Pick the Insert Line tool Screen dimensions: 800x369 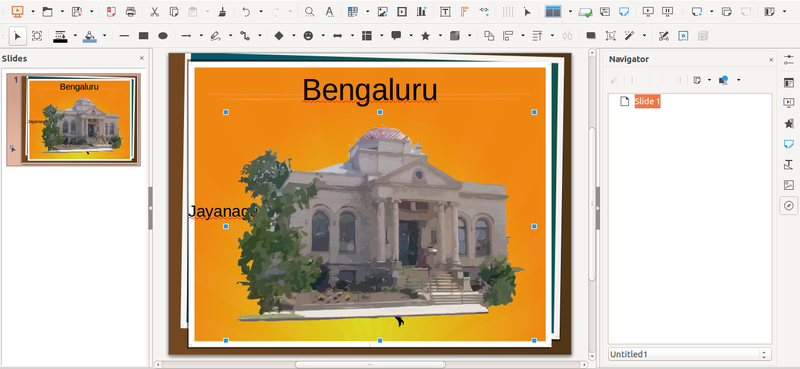(x=124, y=36)
